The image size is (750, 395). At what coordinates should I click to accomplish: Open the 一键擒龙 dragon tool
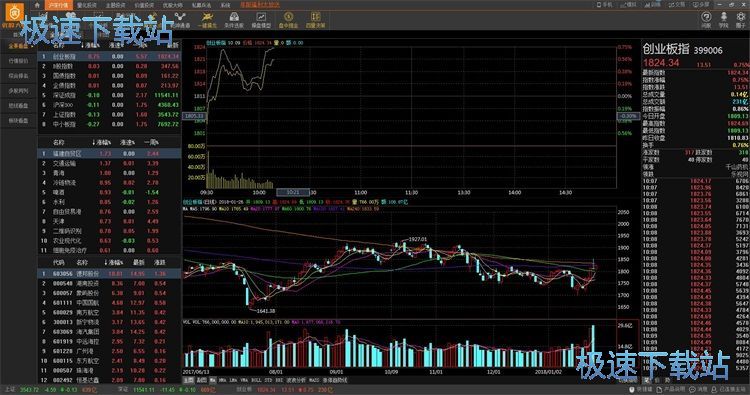(208, 21)
